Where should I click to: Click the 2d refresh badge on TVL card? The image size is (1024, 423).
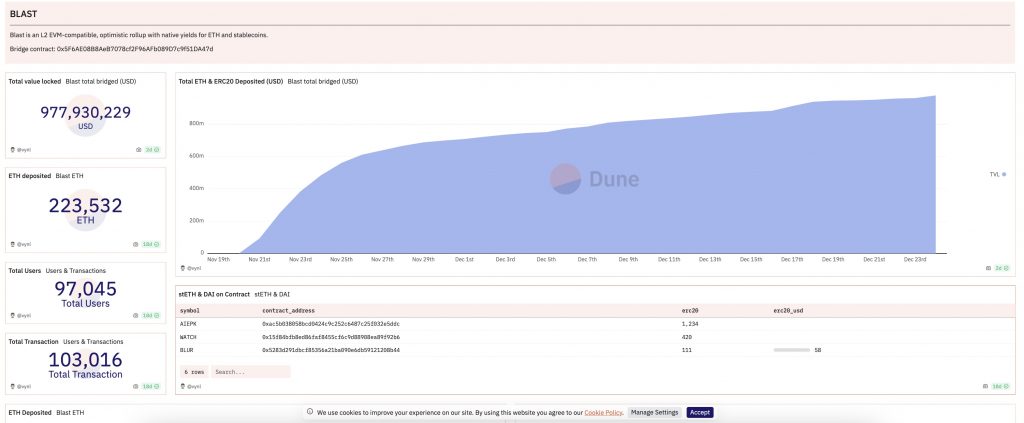point(152,149)
